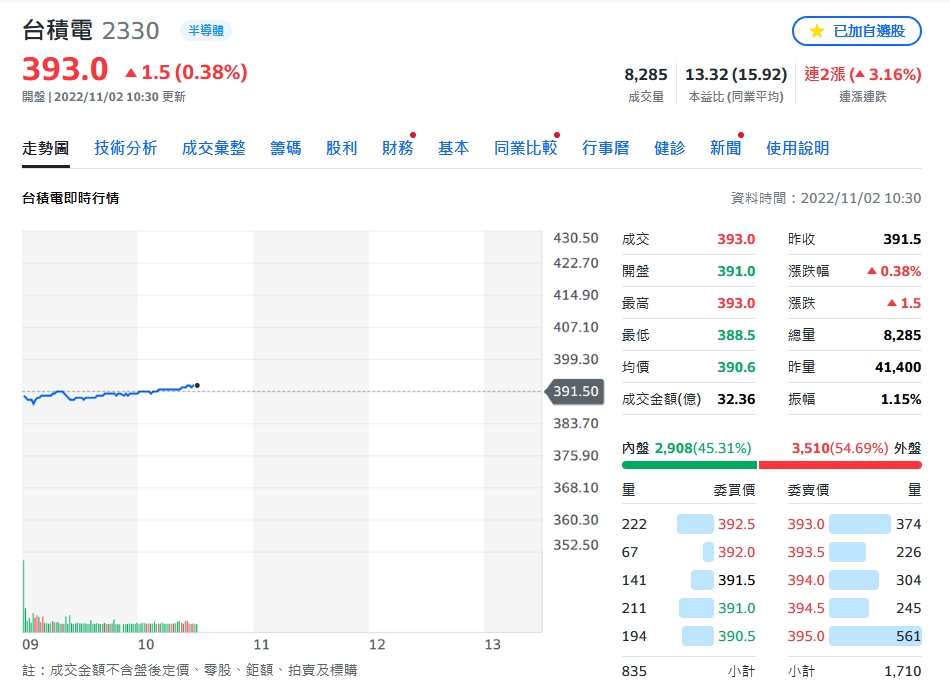Open the 行事曆 tab
Viewport: 950px width, 700px height.
(x=605, y=148)
